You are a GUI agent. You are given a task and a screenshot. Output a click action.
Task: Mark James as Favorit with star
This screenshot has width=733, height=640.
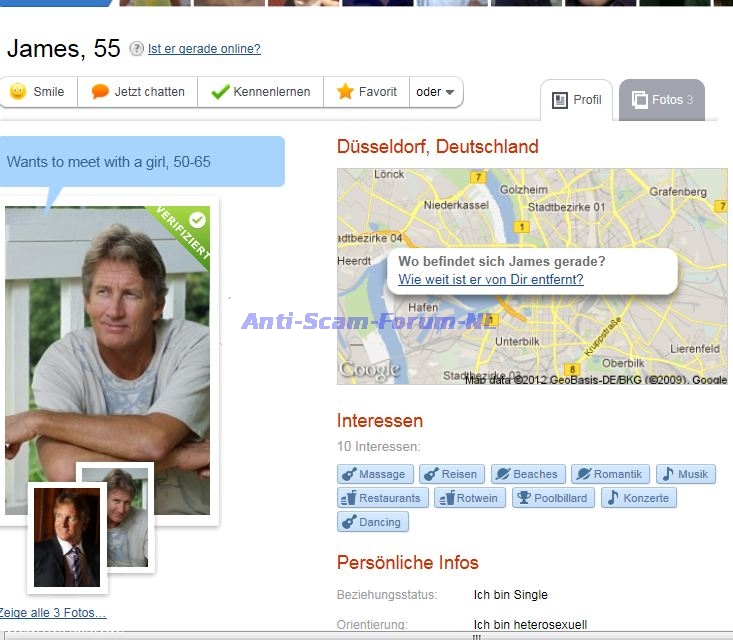[x=366, y=92]
